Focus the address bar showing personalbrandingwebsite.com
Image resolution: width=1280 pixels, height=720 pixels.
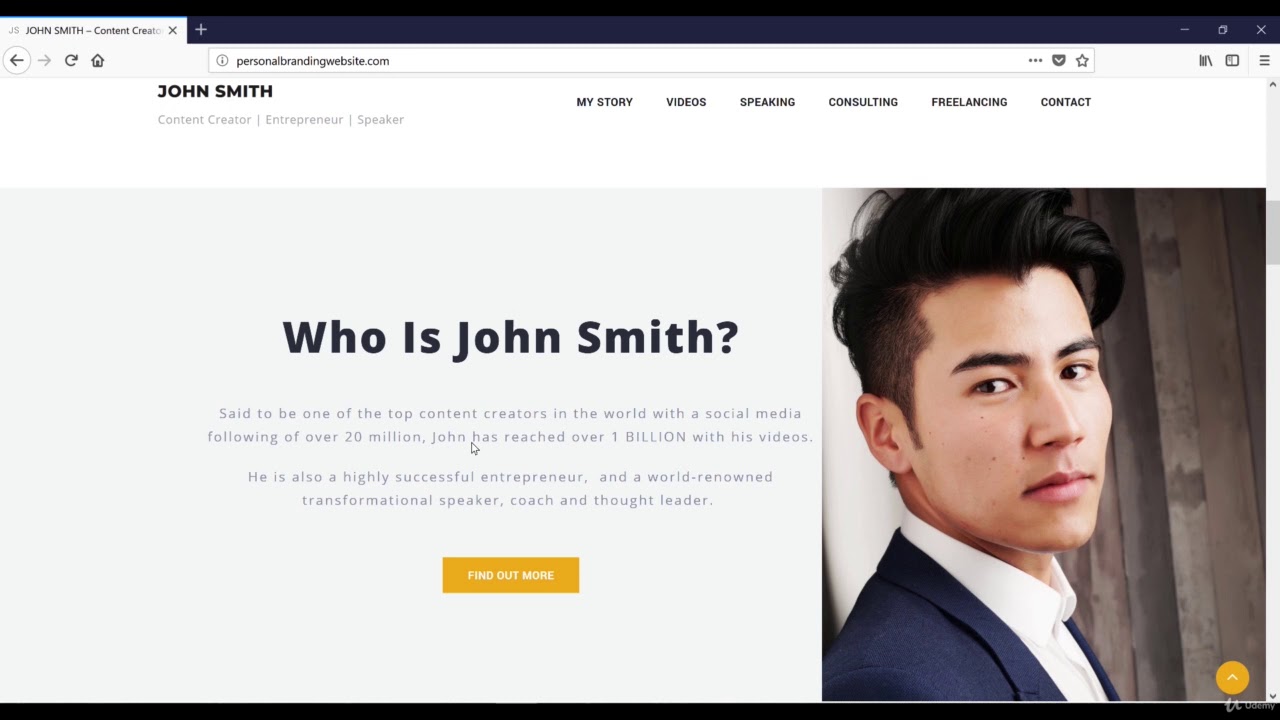pos(620,61)
